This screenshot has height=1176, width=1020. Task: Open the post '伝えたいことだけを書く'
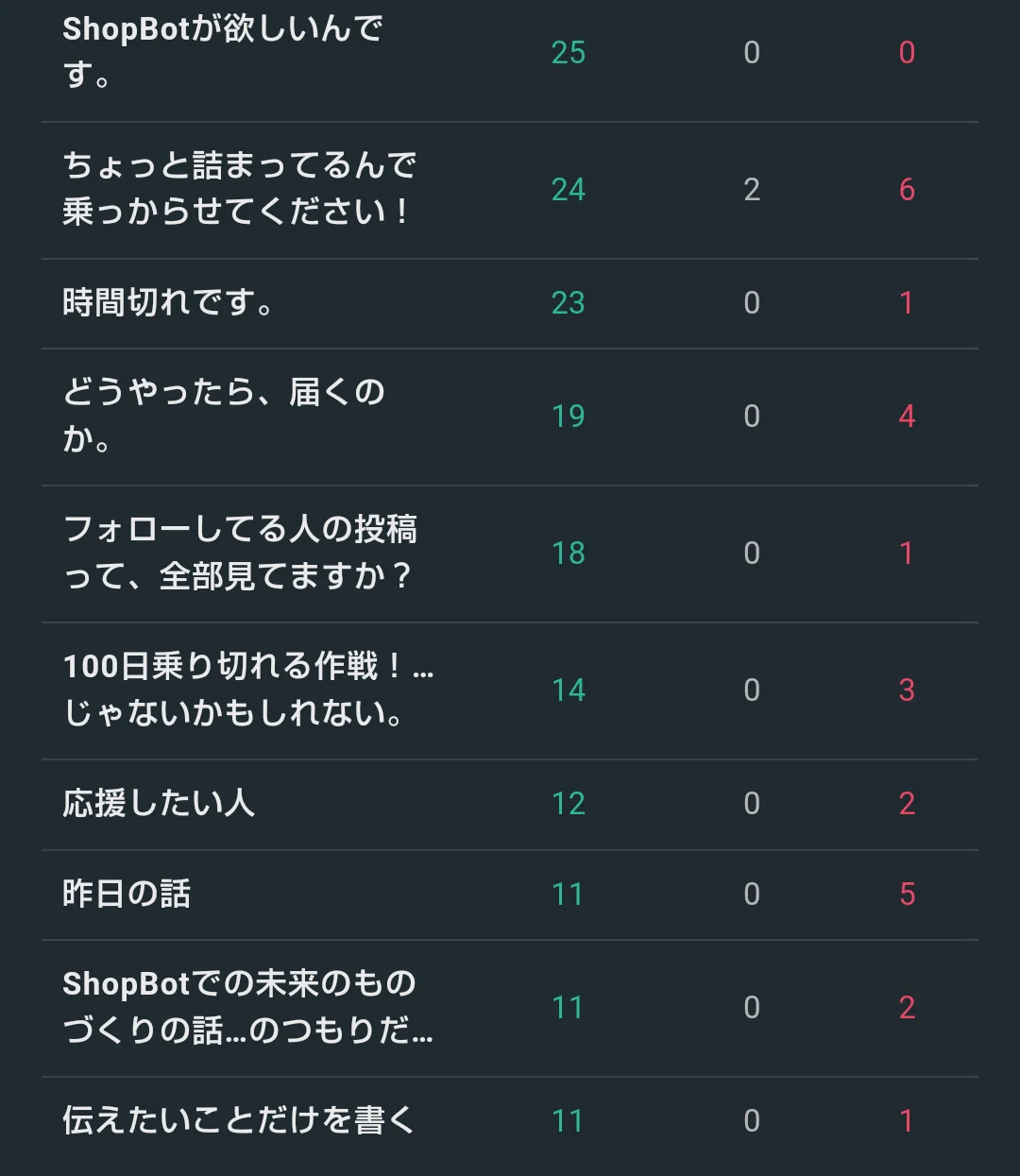(239, 1120)
